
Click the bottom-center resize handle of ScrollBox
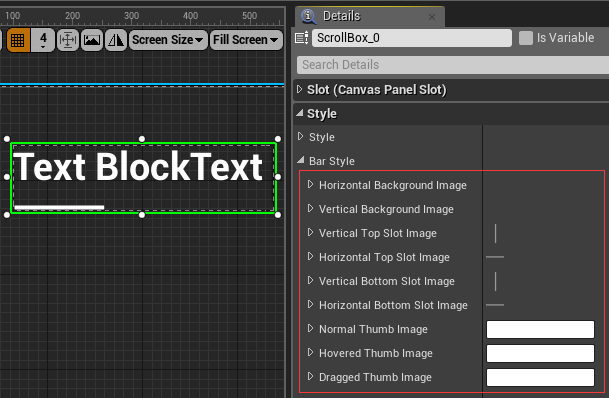click(142, 215)
